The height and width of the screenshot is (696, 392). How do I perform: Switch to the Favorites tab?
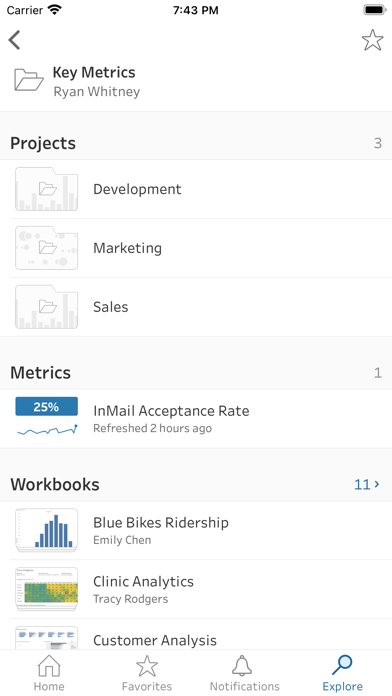click(147, 673)
